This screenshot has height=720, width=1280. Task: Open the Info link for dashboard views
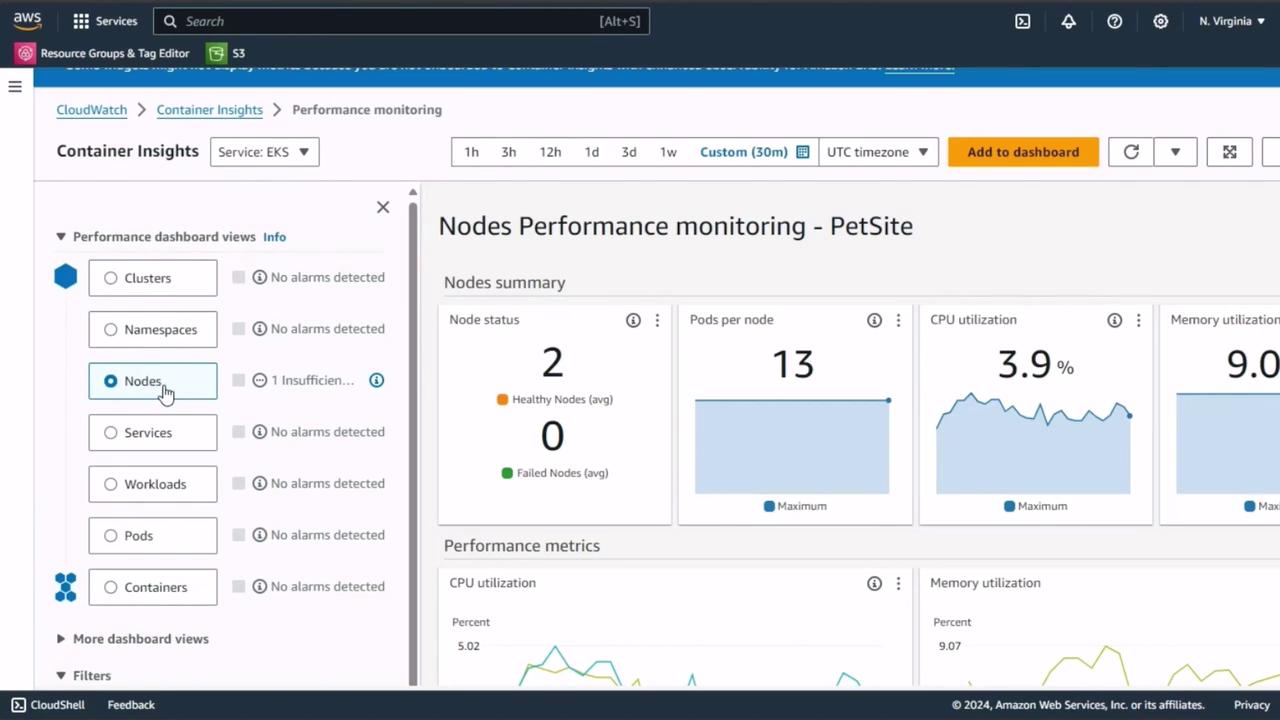pyautogui.click(x=274, y=237)
